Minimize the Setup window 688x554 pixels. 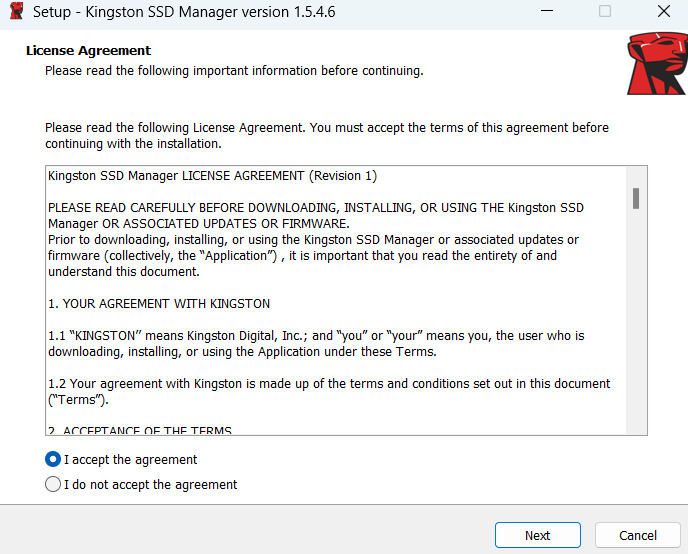(x=546, y=13)
